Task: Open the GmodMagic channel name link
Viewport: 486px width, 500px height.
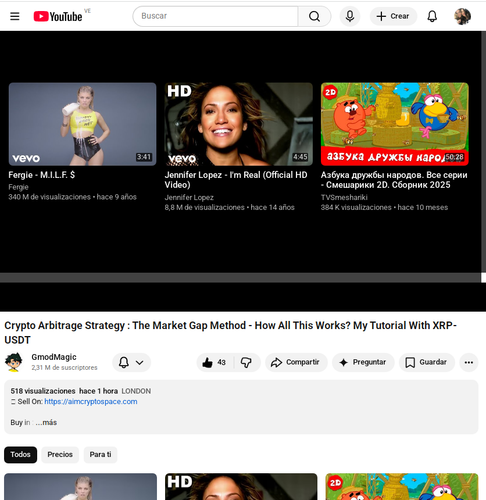Action: pyautogui.click(x=54, y=357)
